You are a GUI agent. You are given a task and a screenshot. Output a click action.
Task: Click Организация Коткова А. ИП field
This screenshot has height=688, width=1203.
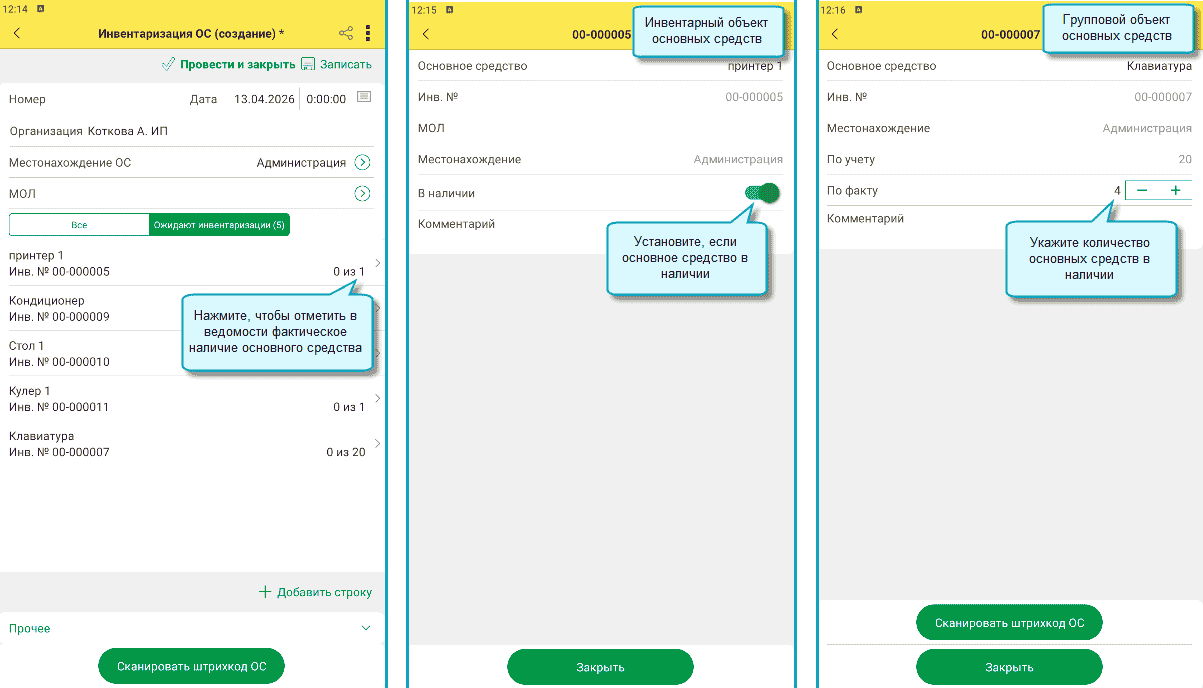[x=191, y=131]
